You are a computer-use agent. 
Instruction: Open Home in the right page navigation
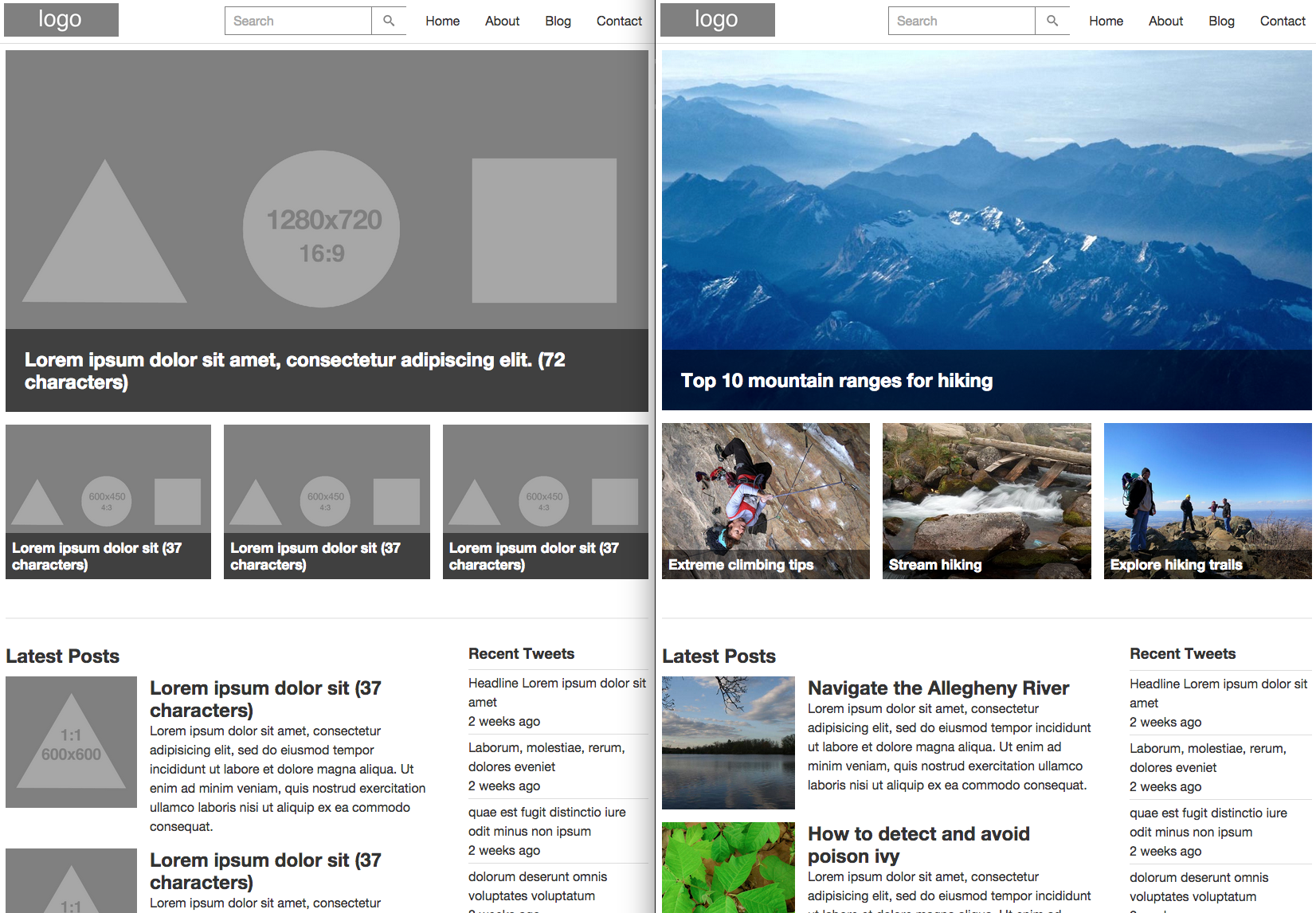[1106, 22]
